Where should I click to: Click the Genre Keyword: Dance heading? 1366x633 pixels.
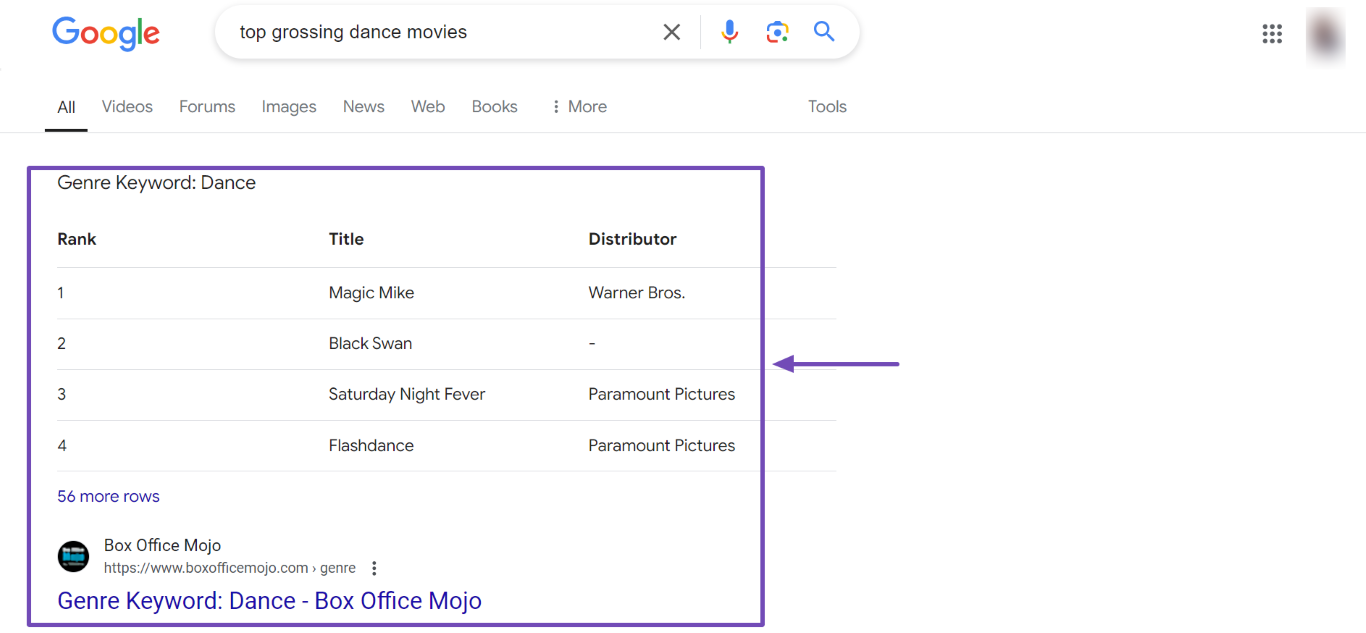point(156,182)
